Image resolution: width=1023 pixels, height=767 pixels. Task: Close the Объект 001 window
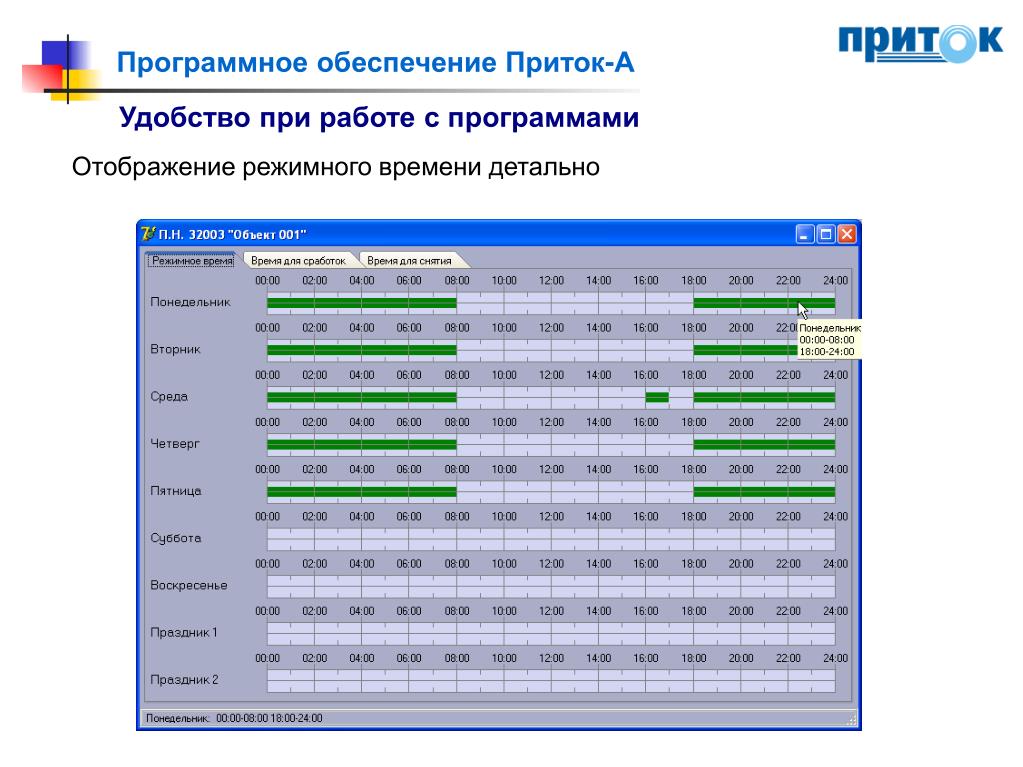click(847, 233)
